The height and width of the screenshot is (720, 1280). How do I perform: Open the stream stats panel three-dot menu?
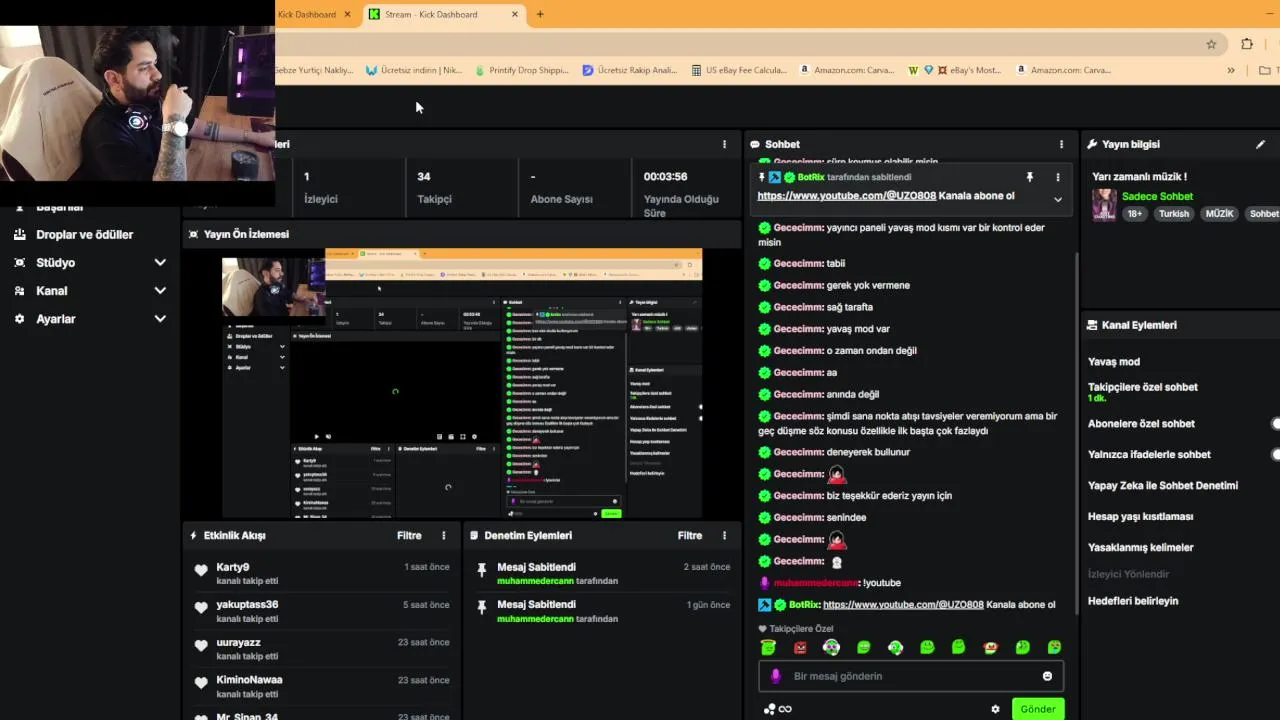coord(725,144)
